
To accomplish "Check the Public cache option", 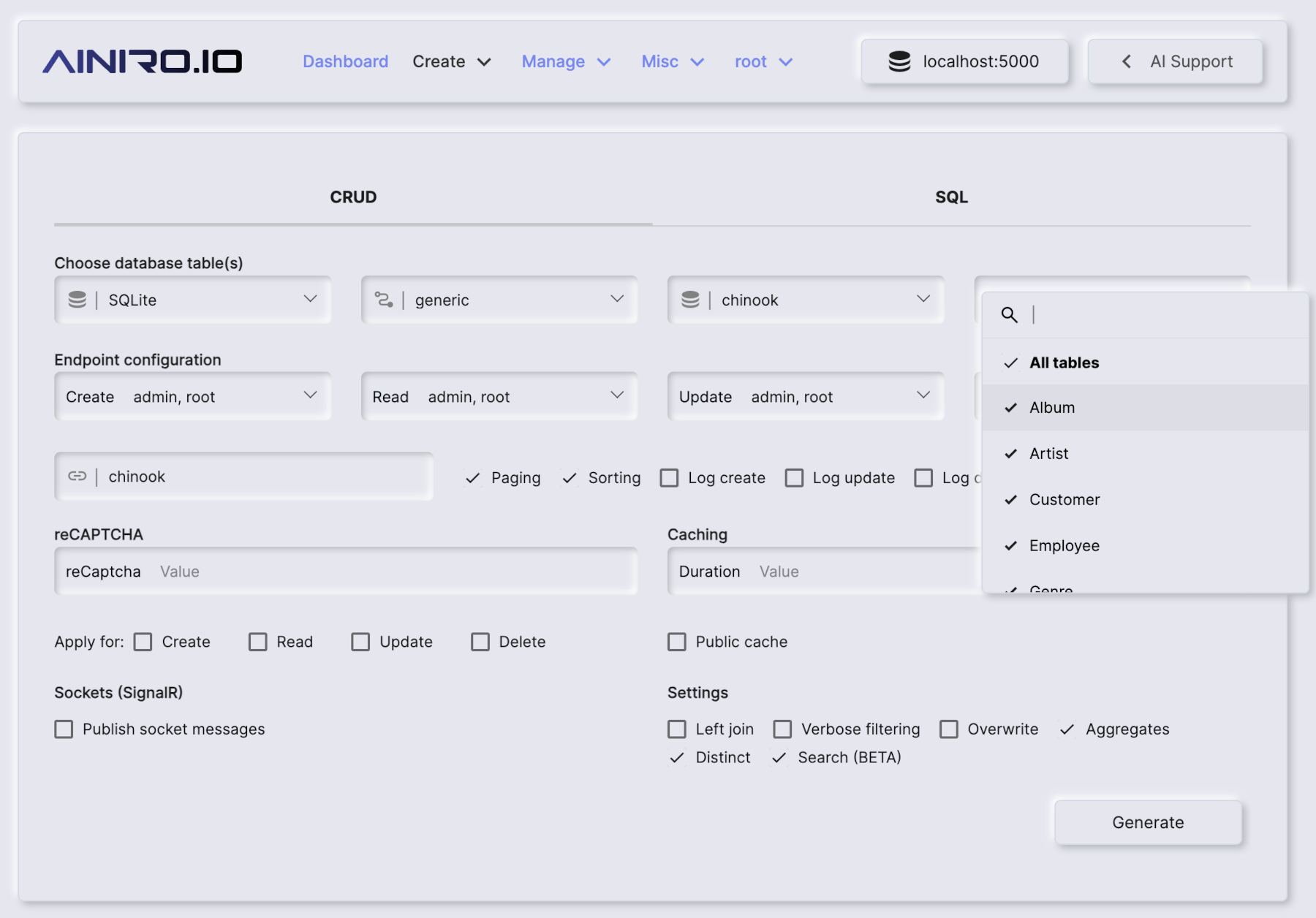I will 676,642.
